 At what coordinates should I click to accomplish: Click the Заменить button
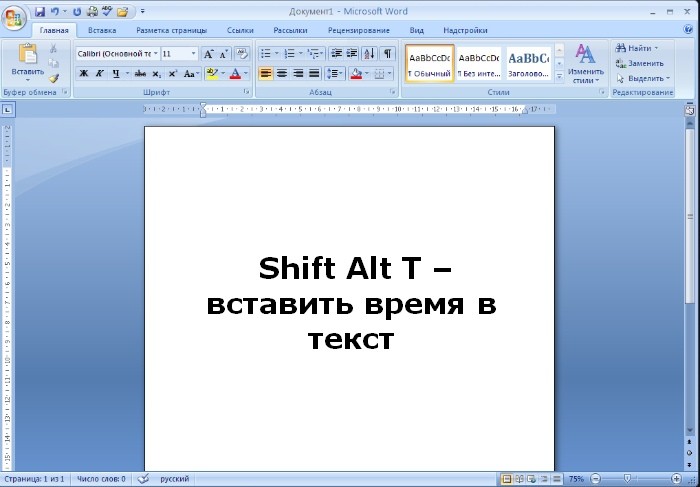pos(640,63)
